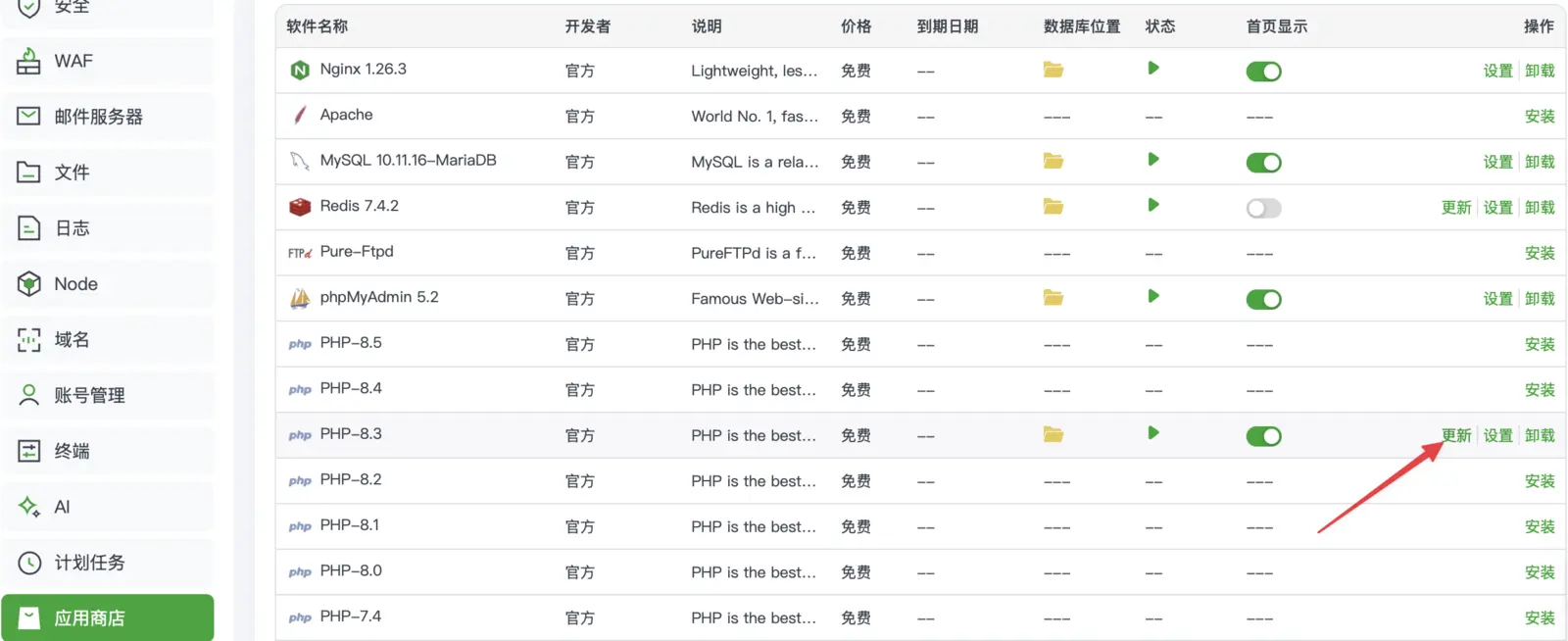
Task: Open the PHP-8.3 location folder icon
Action: [x=1053, y=434]
